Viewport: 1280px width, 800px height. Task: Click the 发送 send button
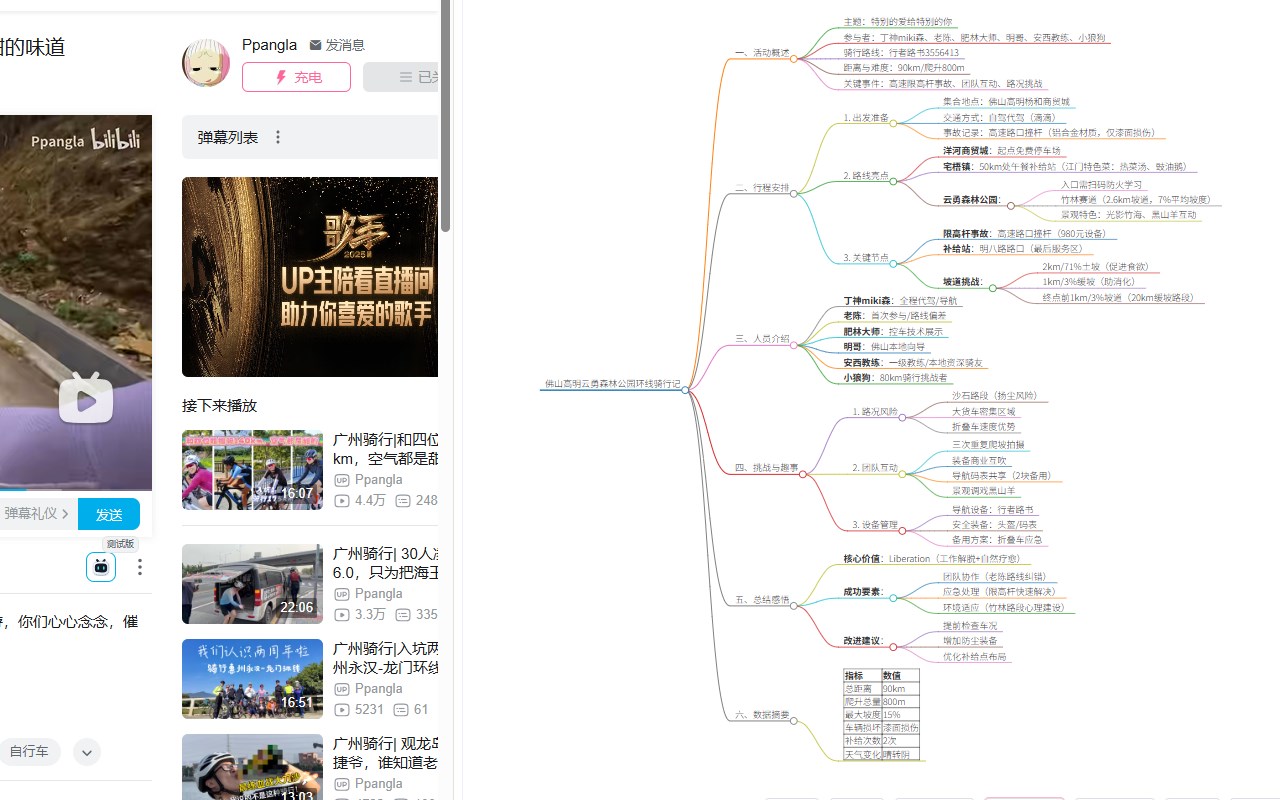click(x=109, y=514)
